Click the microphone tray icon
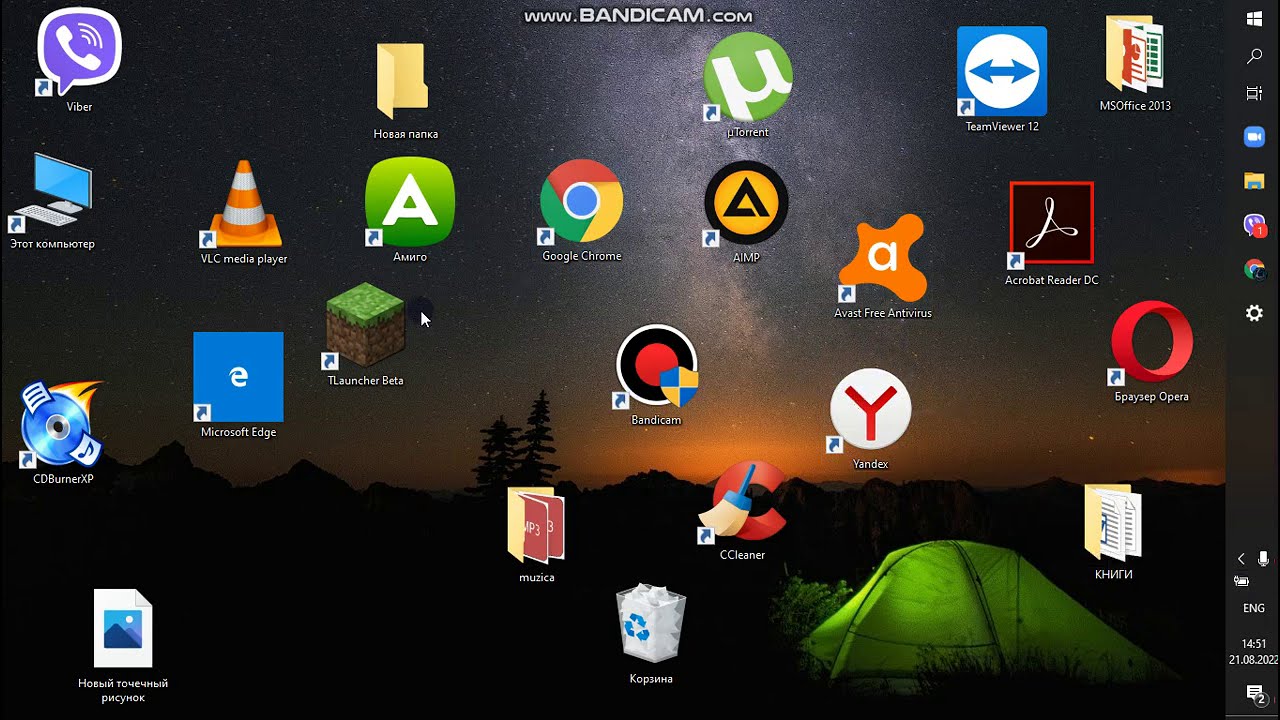The width and height of the screenshot is (1280, 720). [1263, 559]
